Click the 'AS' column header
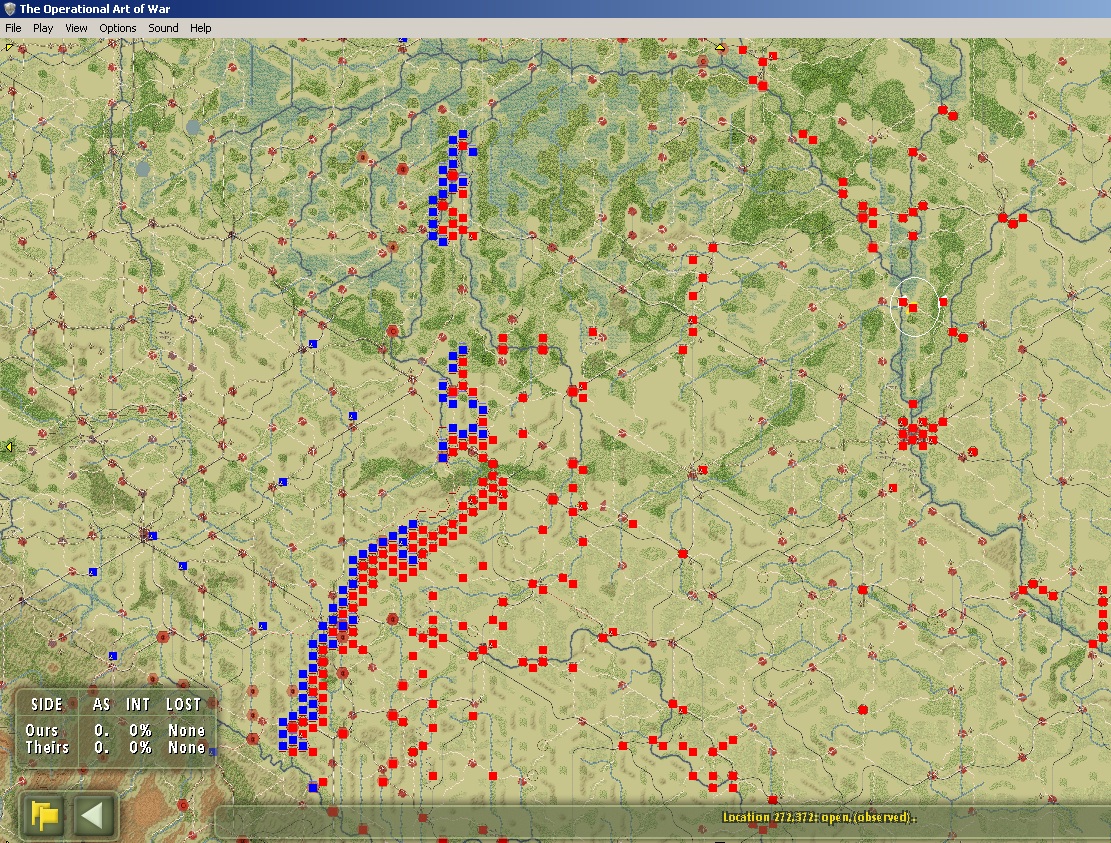This screenshot has width=1111, height=843. click(x=101, y=704)
